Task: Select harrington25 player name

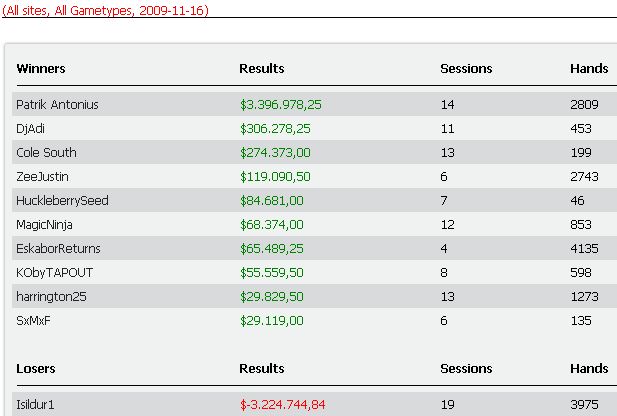Action: pyautogui.click(x=51, y=297)
